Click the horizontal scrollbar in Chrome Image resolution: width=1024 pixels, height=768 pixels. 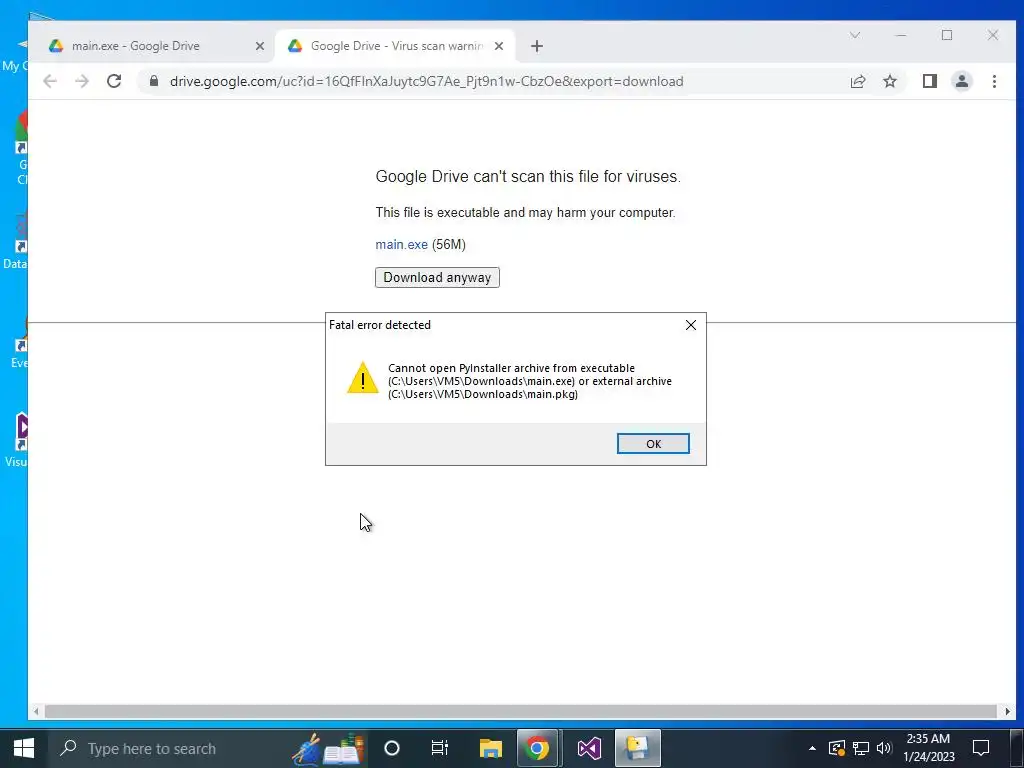coord(520,711)
